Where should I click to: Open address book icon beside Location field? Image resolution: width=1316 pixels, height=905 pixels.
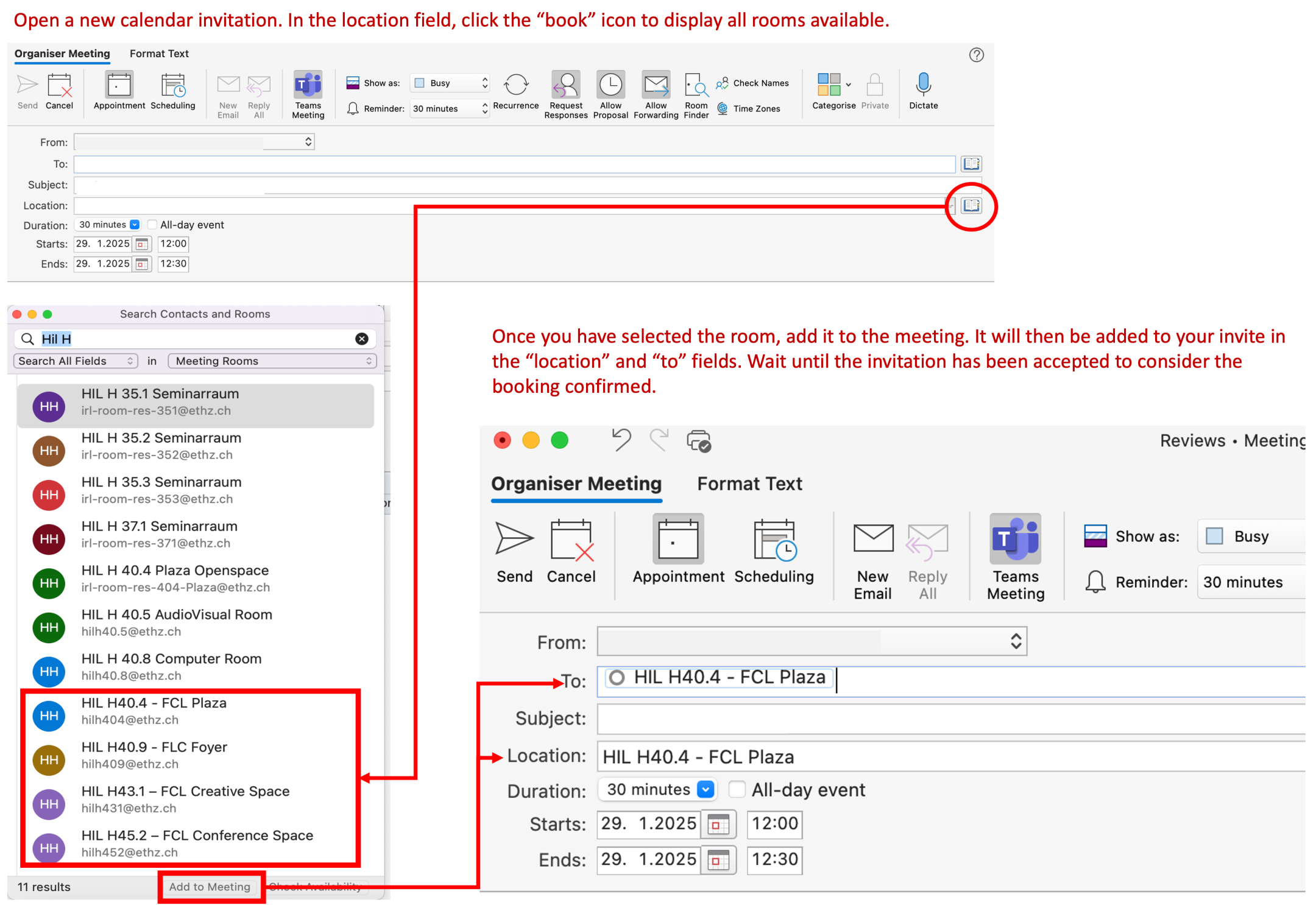[971, 206]
